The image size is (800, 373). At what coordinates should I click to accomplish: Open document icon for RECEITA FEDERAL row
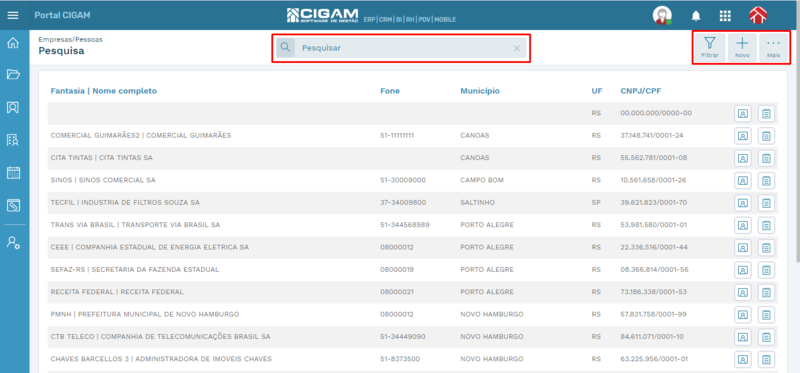click(x=766, y=292)
